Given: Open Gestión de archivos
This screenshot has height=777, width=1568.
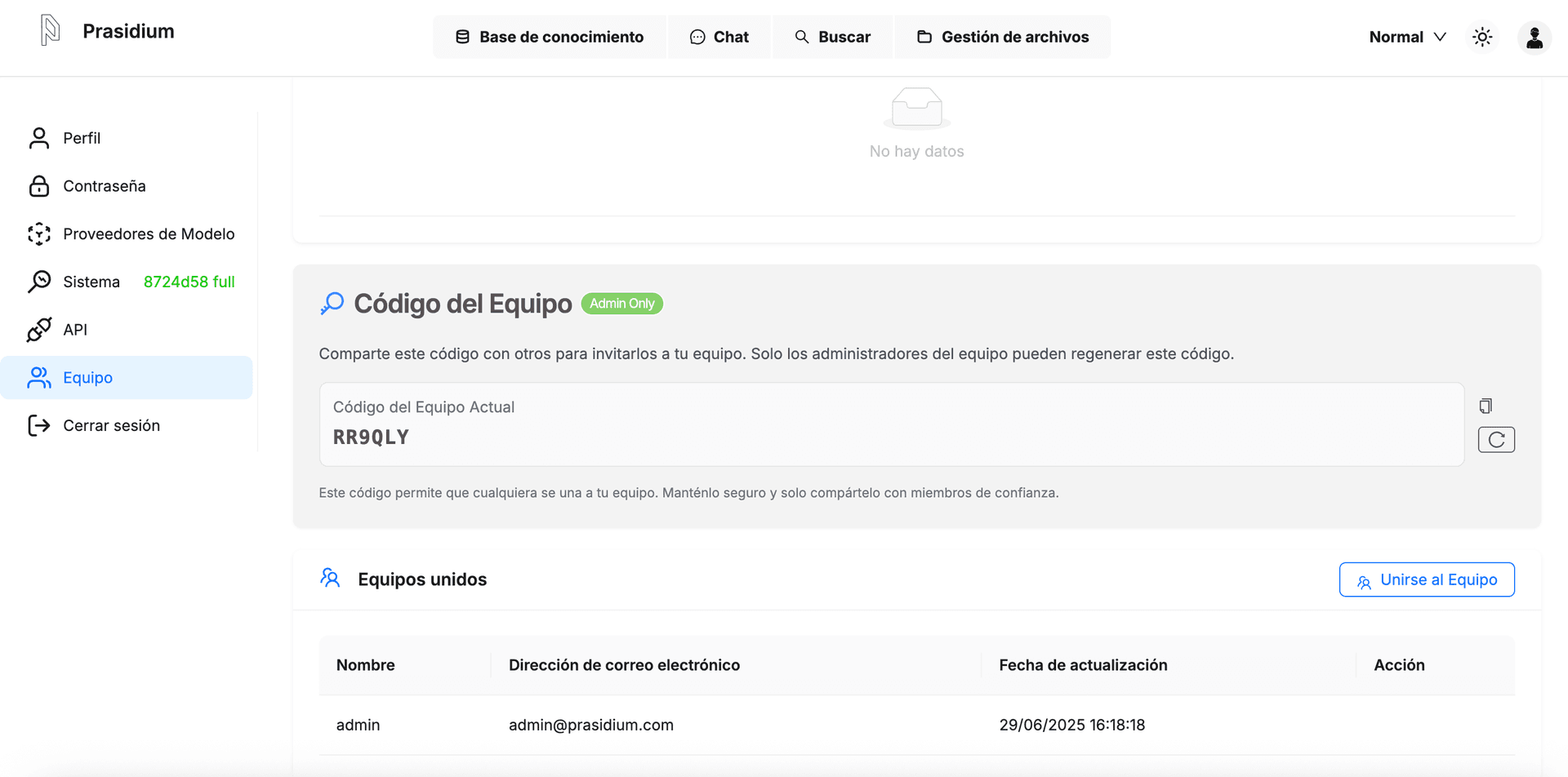Looking at the screenshot, I should [1003, 37].
